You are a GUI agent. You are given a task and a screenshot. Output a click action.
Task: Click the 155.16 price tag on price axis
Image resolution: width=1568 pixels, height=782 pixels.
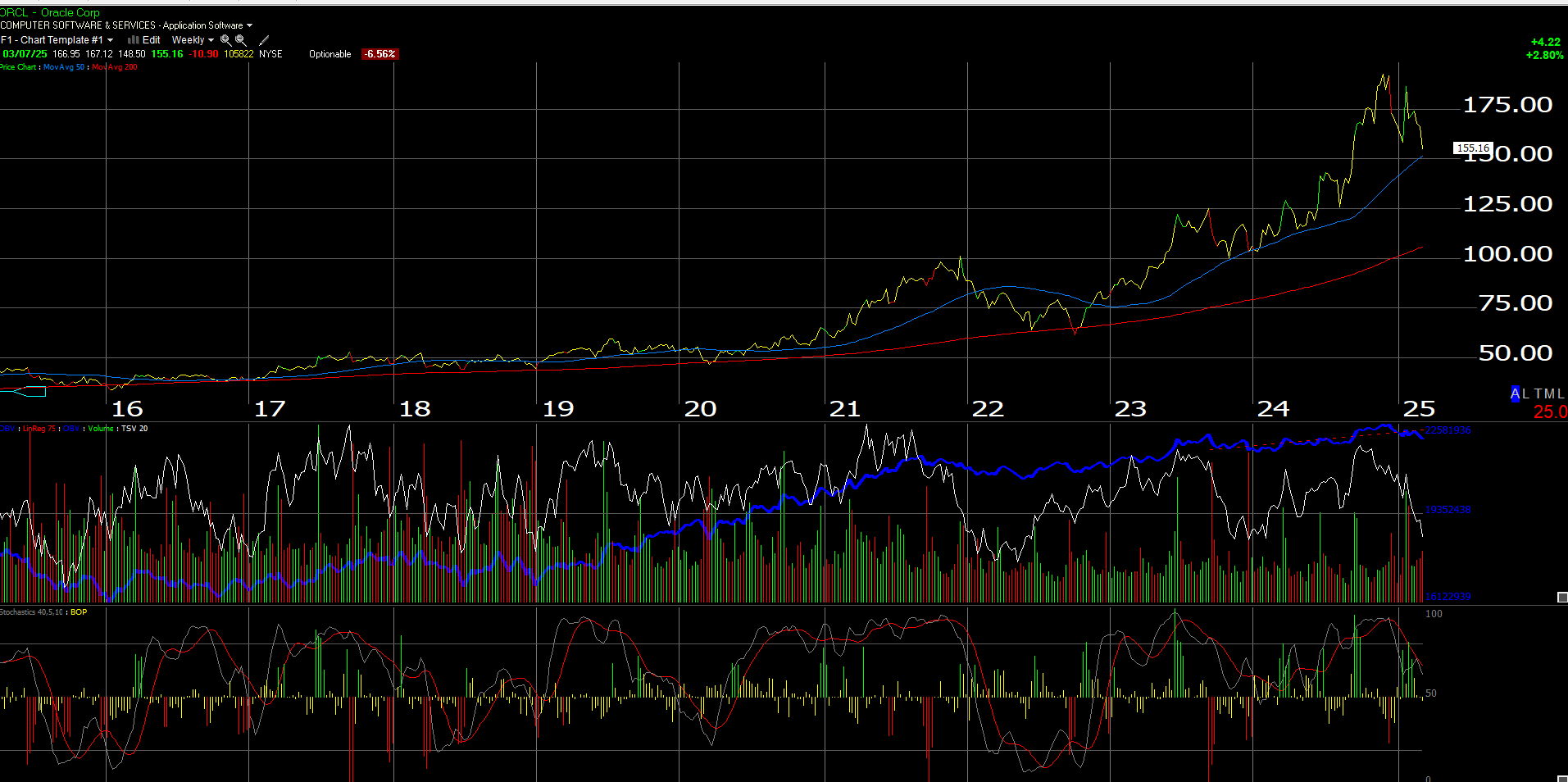coord(1473,148)
